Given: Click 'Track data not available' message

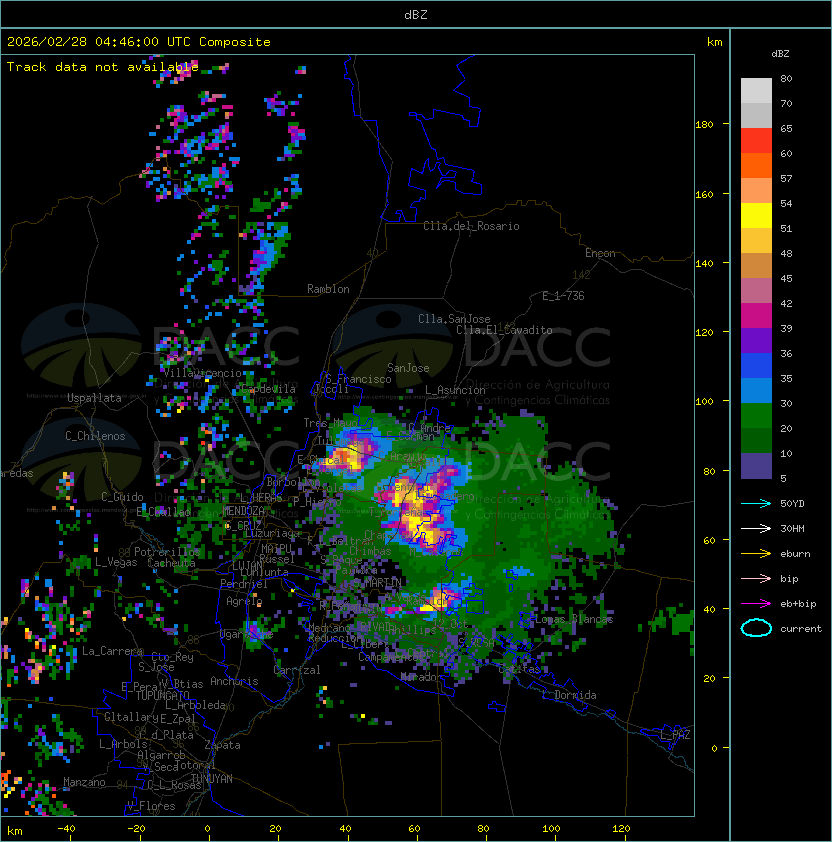Looking at the screenshot, I should (x=103, y=67).
